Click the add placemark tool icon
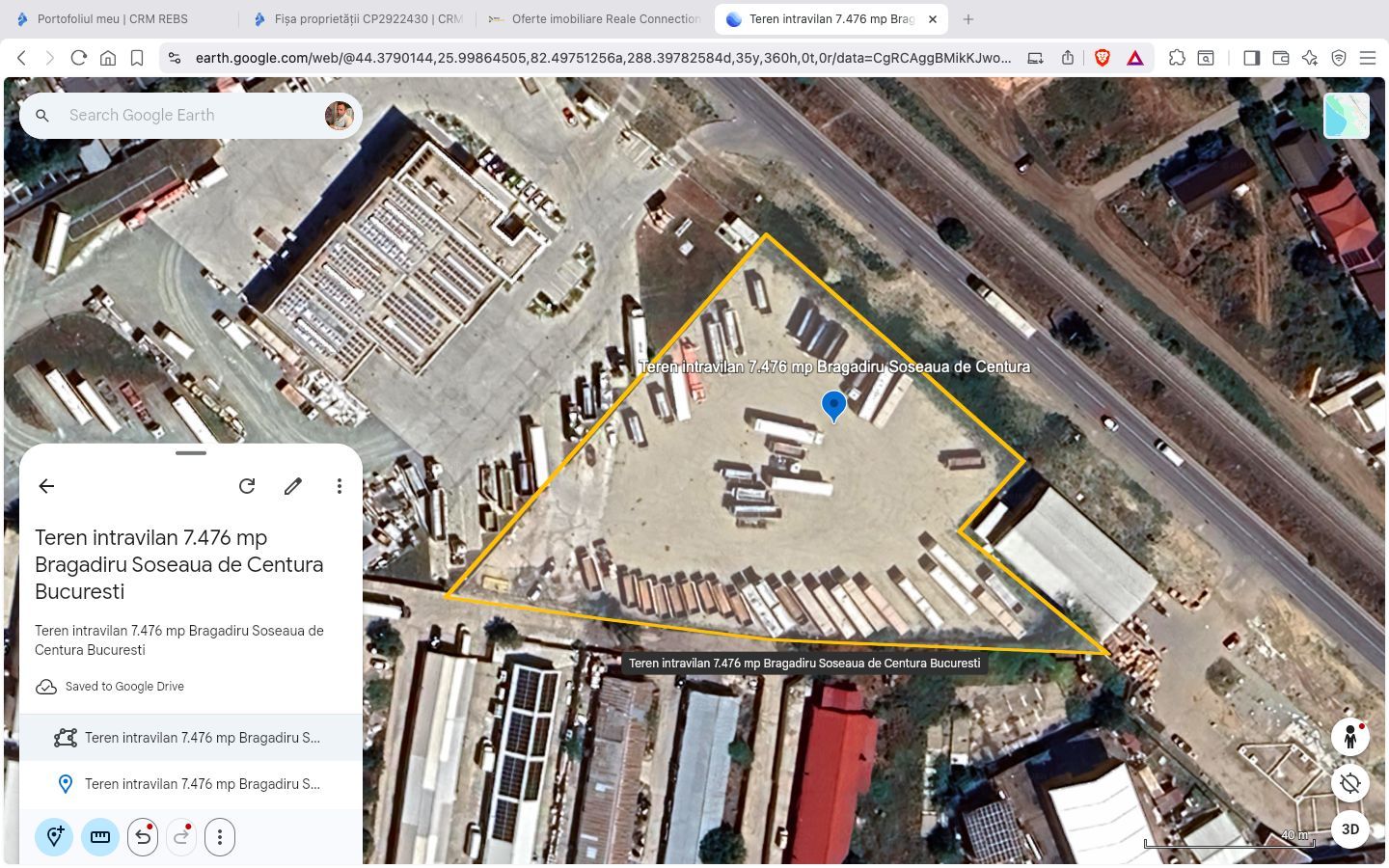1389x868 pixels. coord(55,837)
